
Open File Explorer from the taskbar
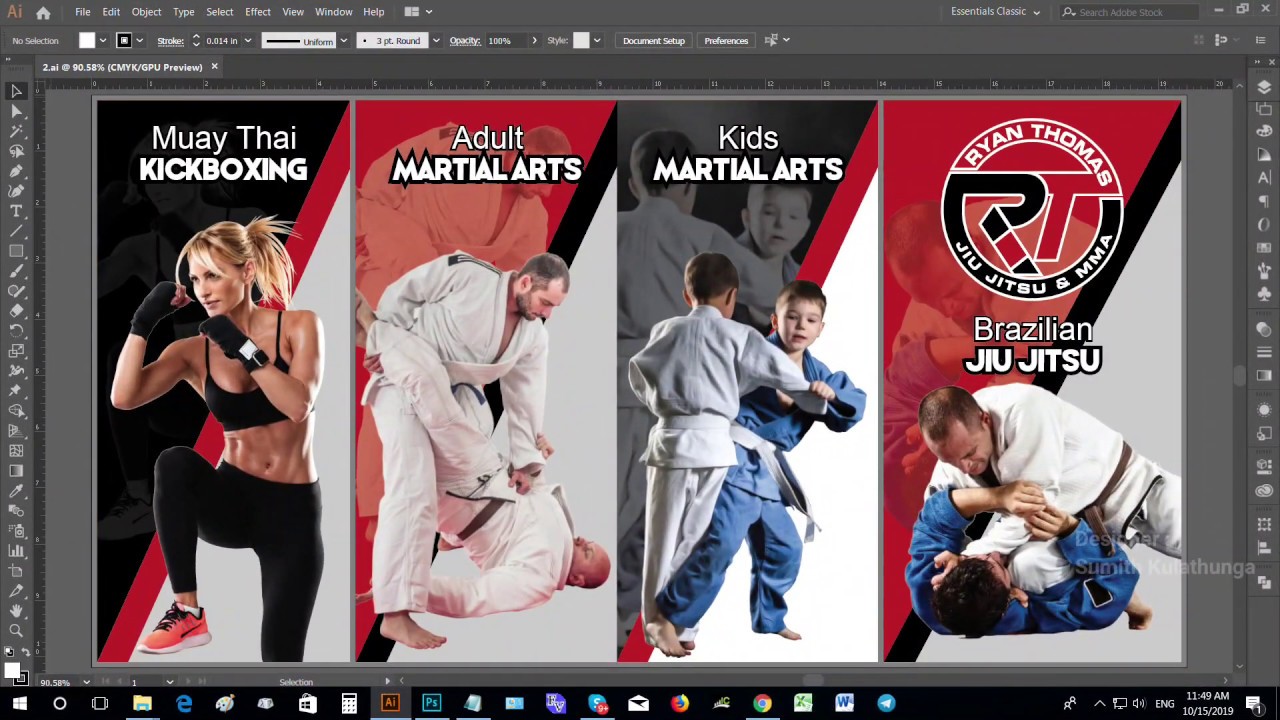(142, 704)
